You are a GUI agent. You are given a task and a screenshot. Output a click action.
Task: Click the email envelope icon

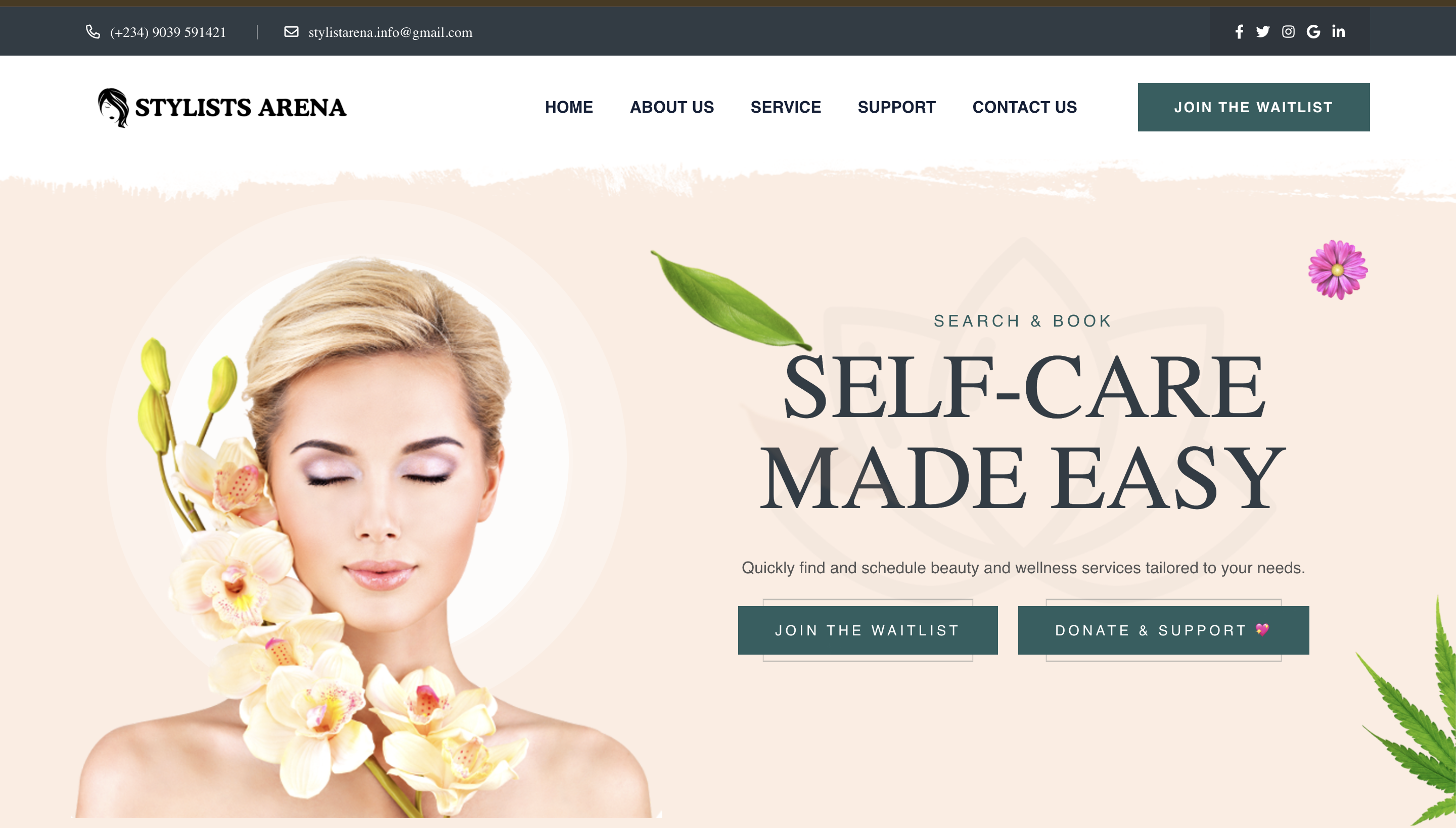[x=291, y=32]
